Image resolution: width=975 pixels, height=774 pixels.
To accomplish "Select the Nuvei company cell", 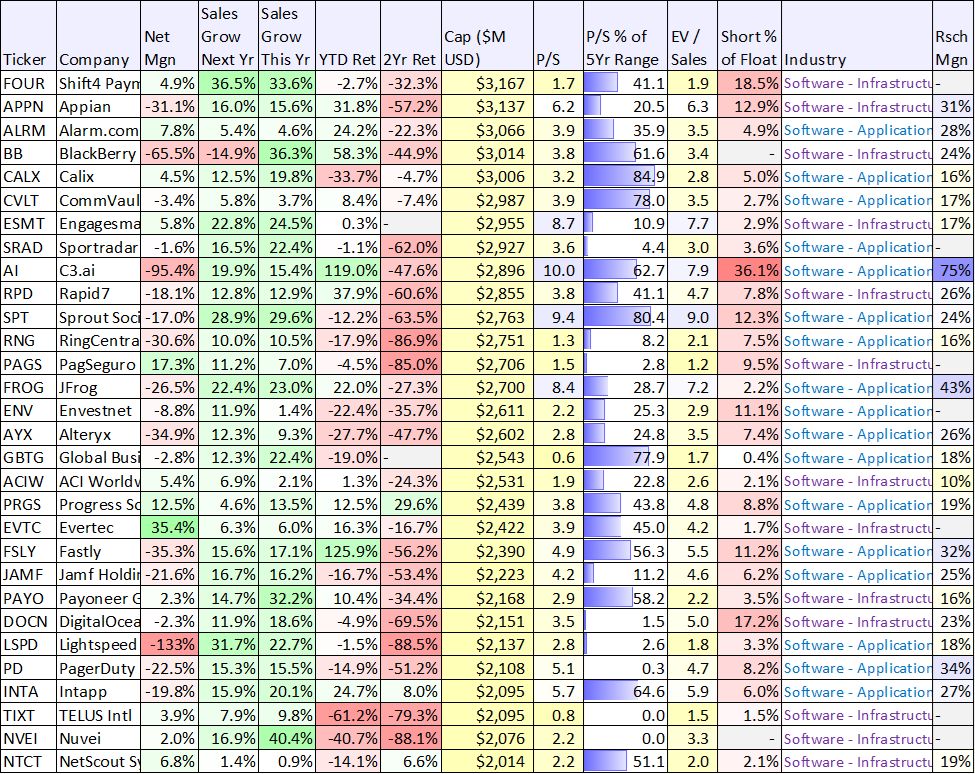I will (x=98, y=739).
